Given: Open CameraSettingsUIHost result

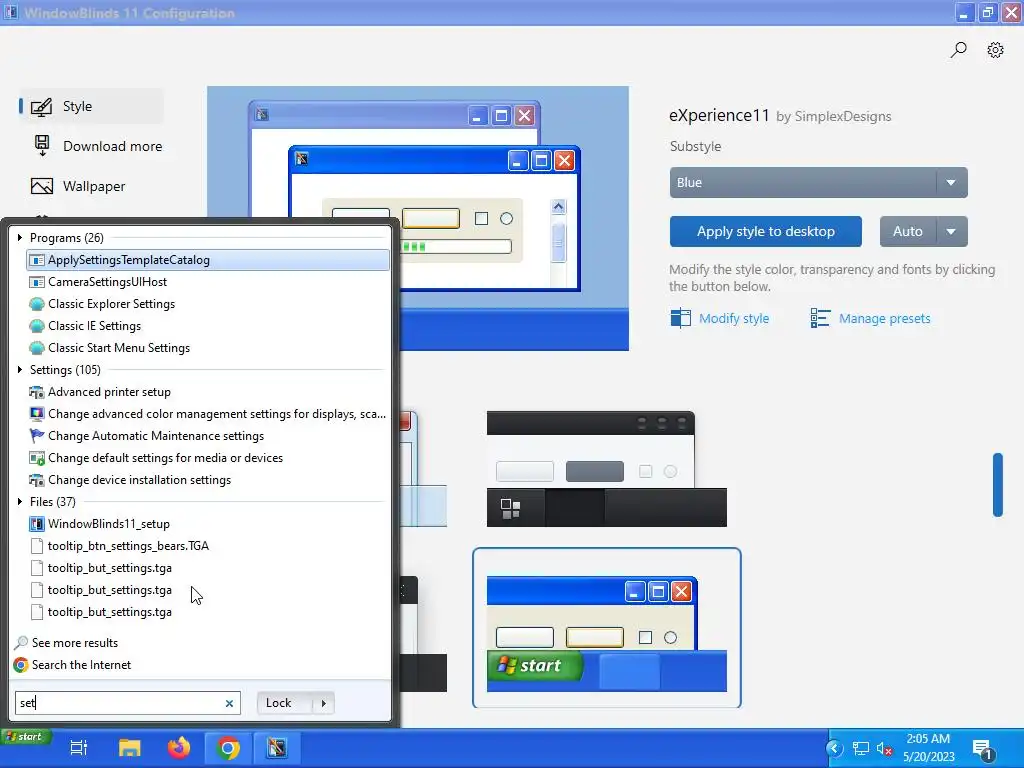Looking at the screenshot, I should pos(208,282).
